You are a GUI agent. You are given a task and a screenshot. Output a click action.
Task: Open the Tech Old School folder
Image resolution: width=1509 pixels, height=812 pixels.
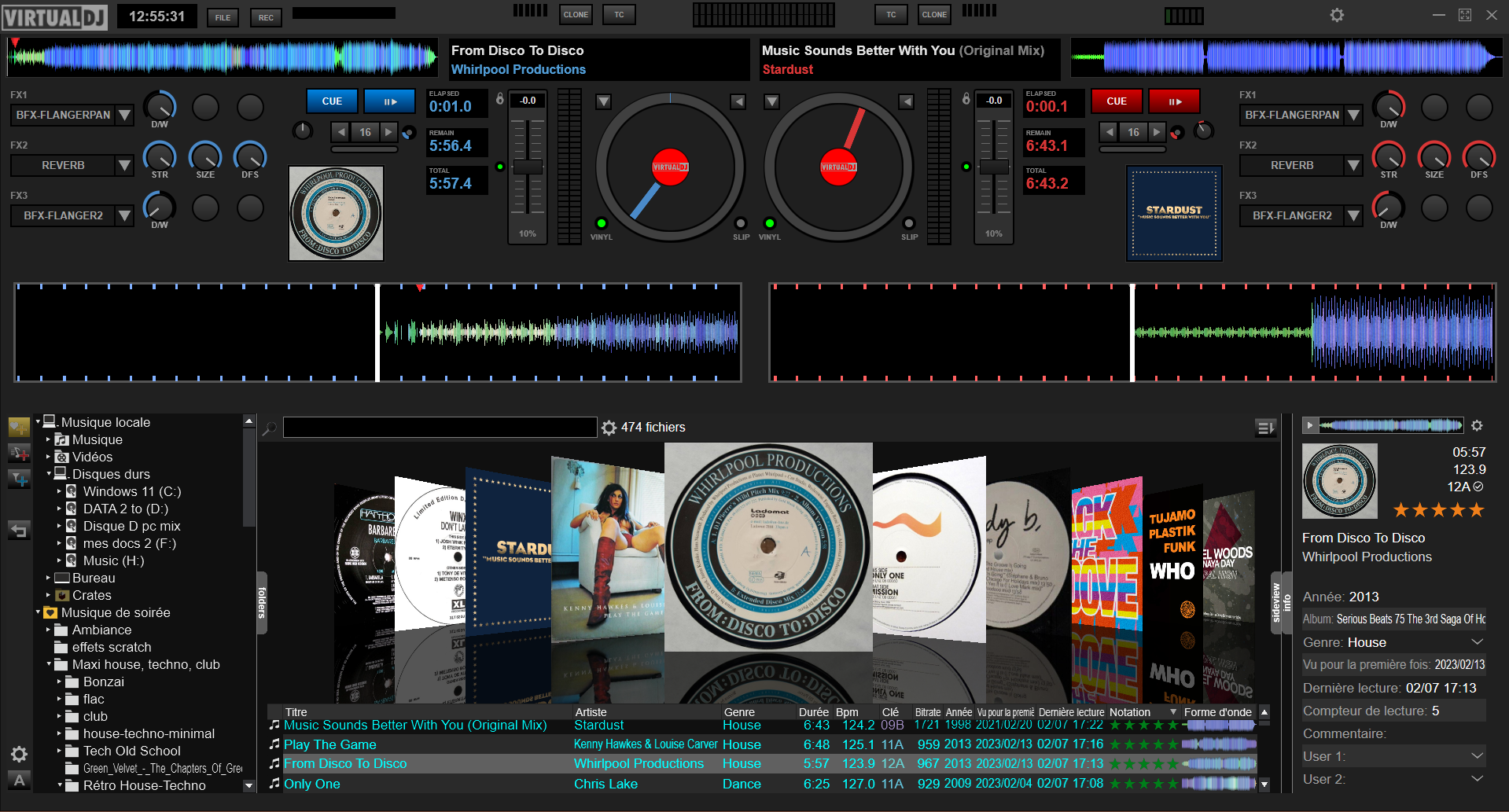coord(131,751)
